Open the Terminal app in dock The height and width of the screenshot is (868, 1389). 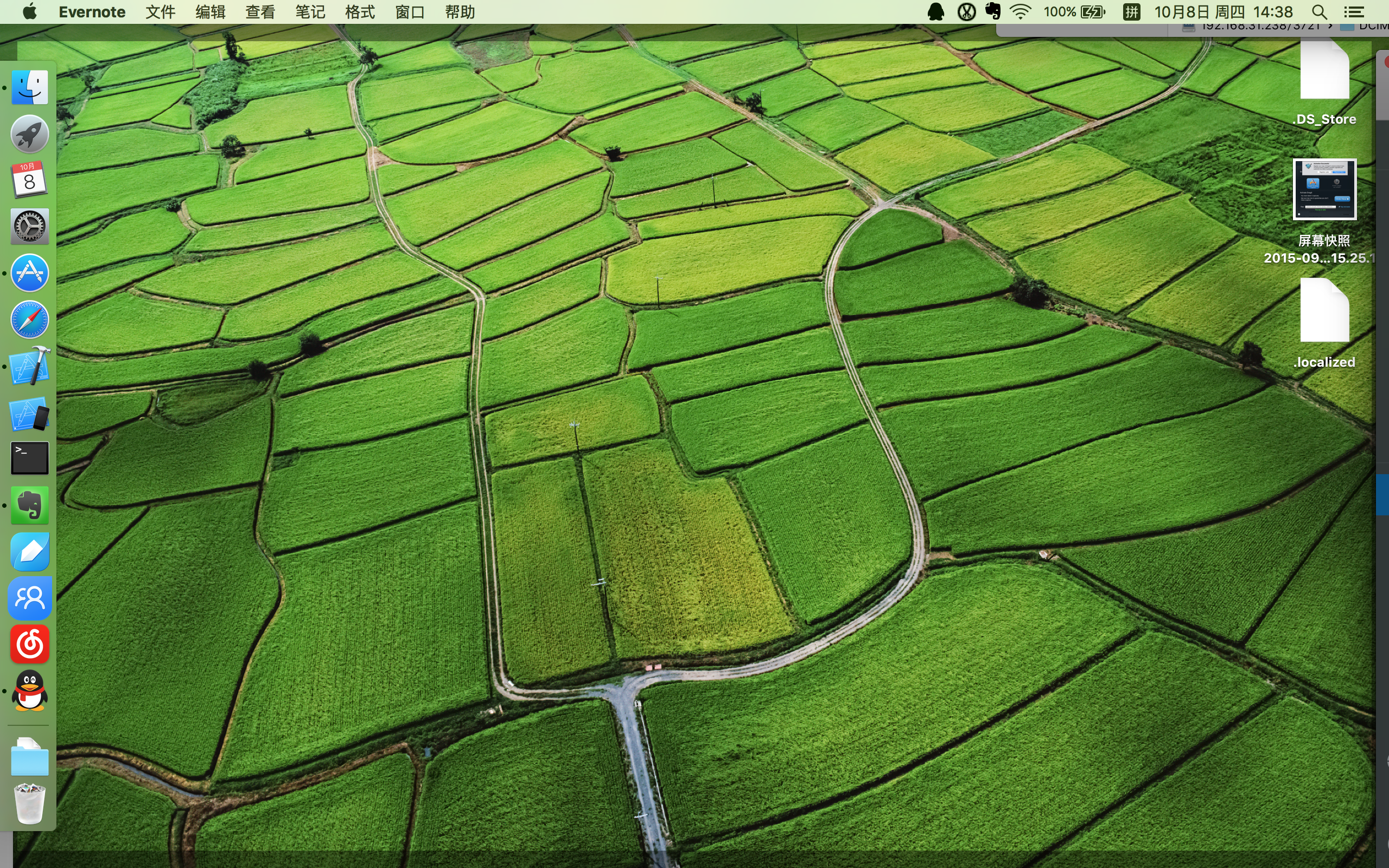coord(30,458)
